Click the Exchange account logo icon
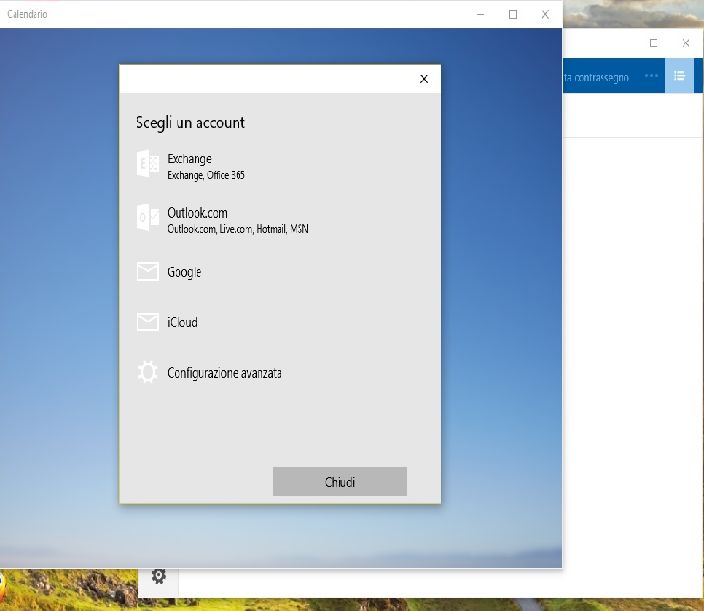 tap(147, 165)
